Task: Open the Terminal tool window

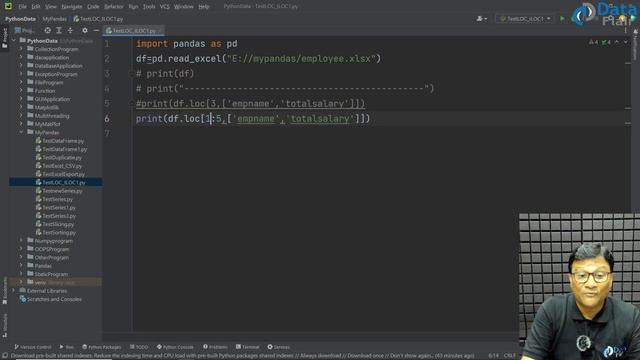Action: pyautogui.click(x=247, y=347)
